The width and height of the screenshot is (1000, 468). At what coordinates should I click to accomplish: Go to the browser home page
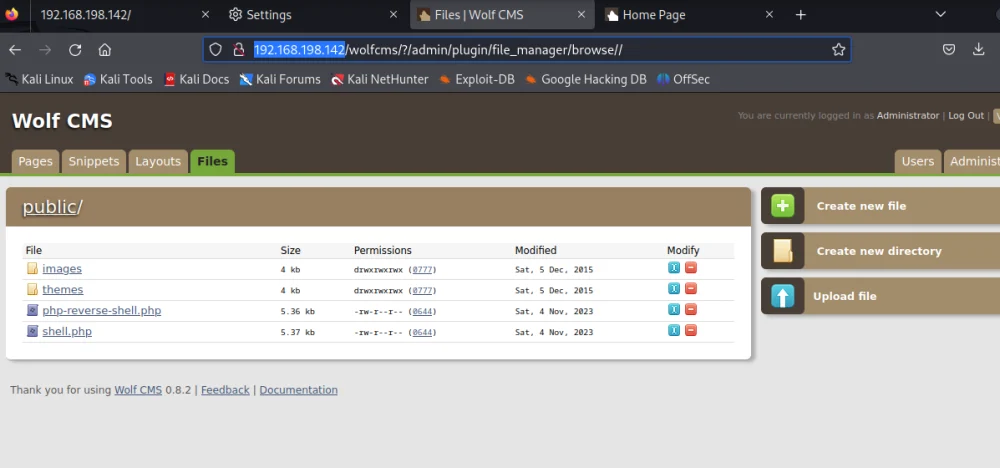(105, 50)
